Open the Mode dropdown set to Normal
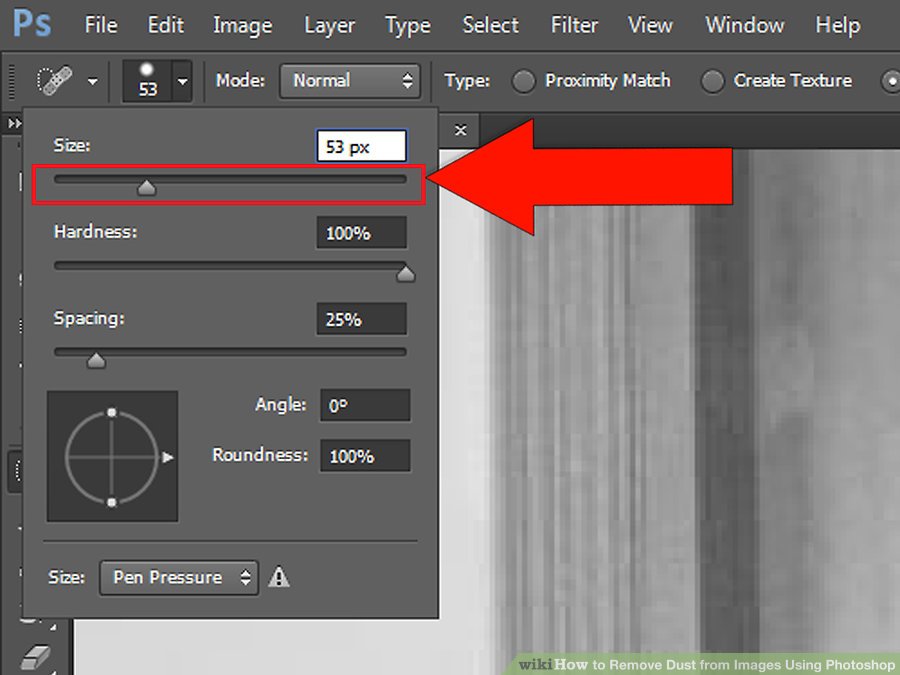 pos(350,80)
